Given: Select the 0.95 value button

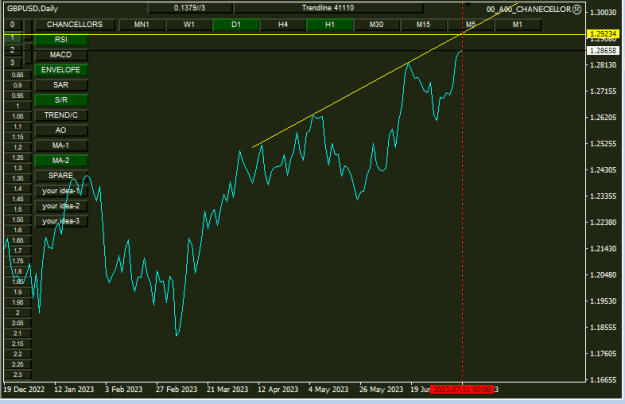Looking at the screenshot, I should (18, 96).
